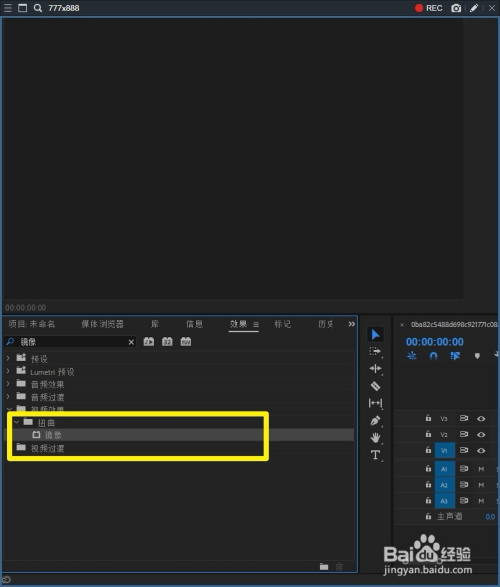Choose the Type tool
The width and height of the screenshot is (500, 587).
coord(375,455)
